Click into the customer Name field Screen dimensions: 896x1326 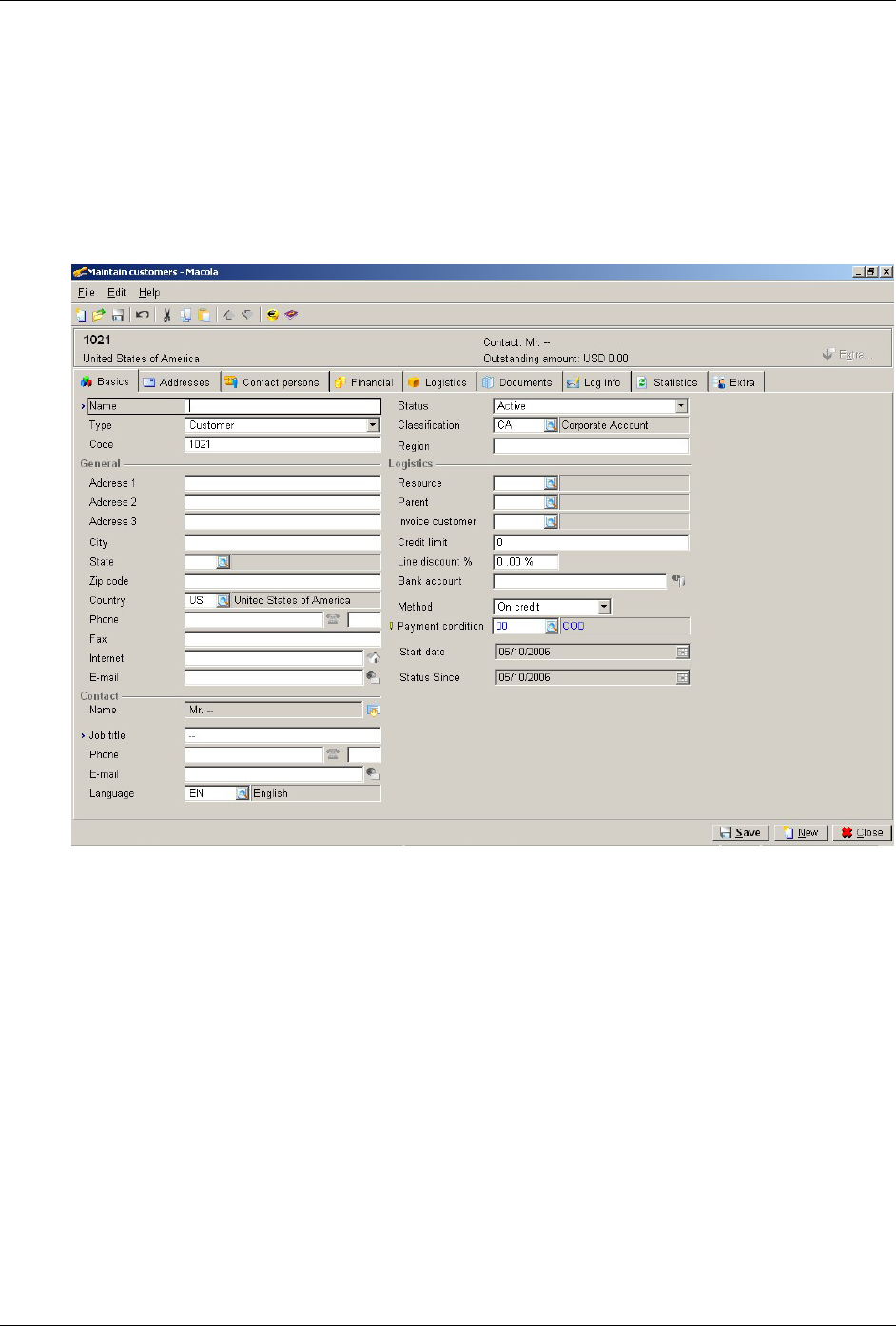[x=282, y=406]
